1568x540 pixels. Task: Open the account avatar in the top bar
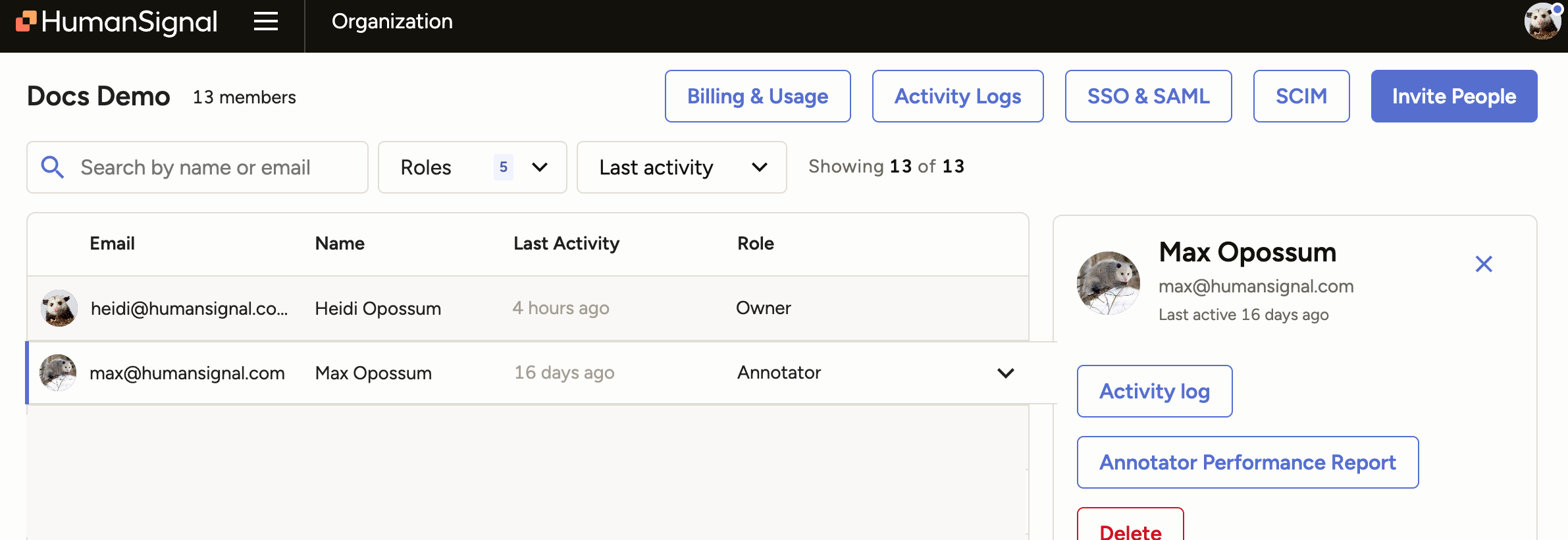[x=1543, y=22]
